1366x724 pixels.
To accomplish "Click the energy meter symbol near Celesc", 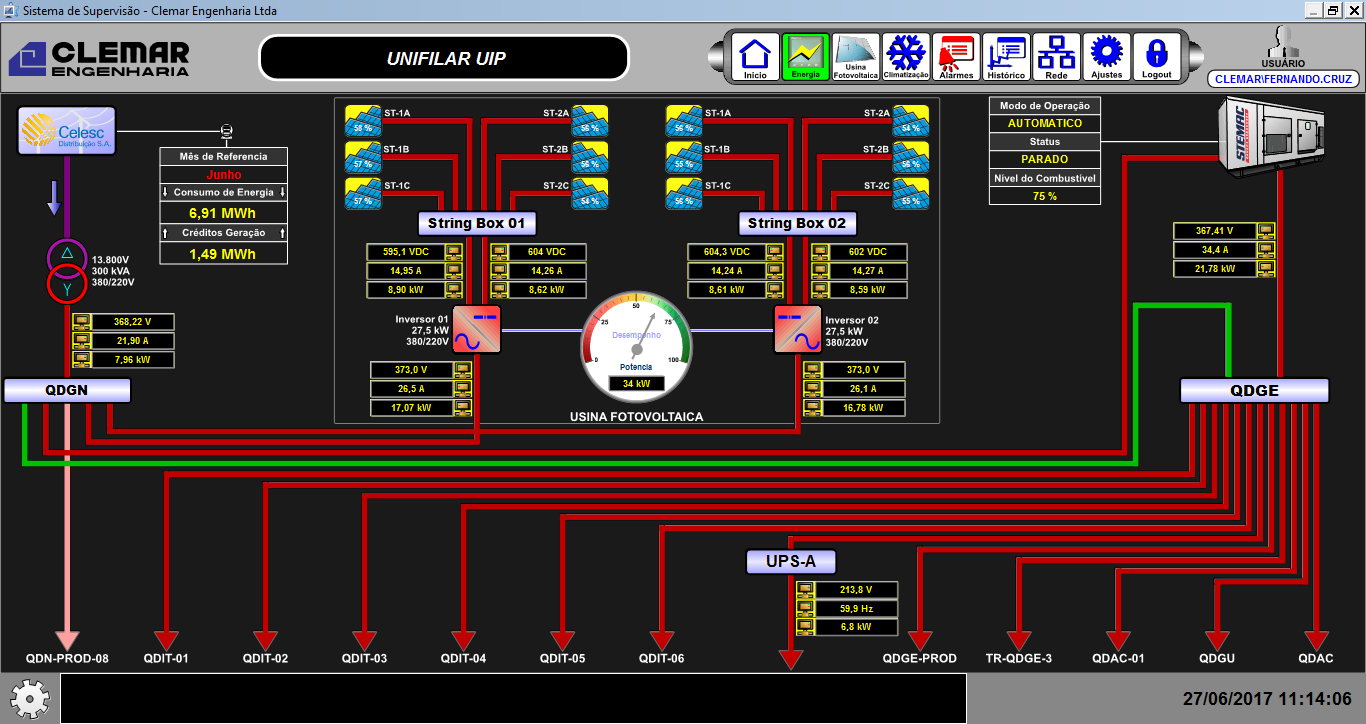I will pos(226,130).
